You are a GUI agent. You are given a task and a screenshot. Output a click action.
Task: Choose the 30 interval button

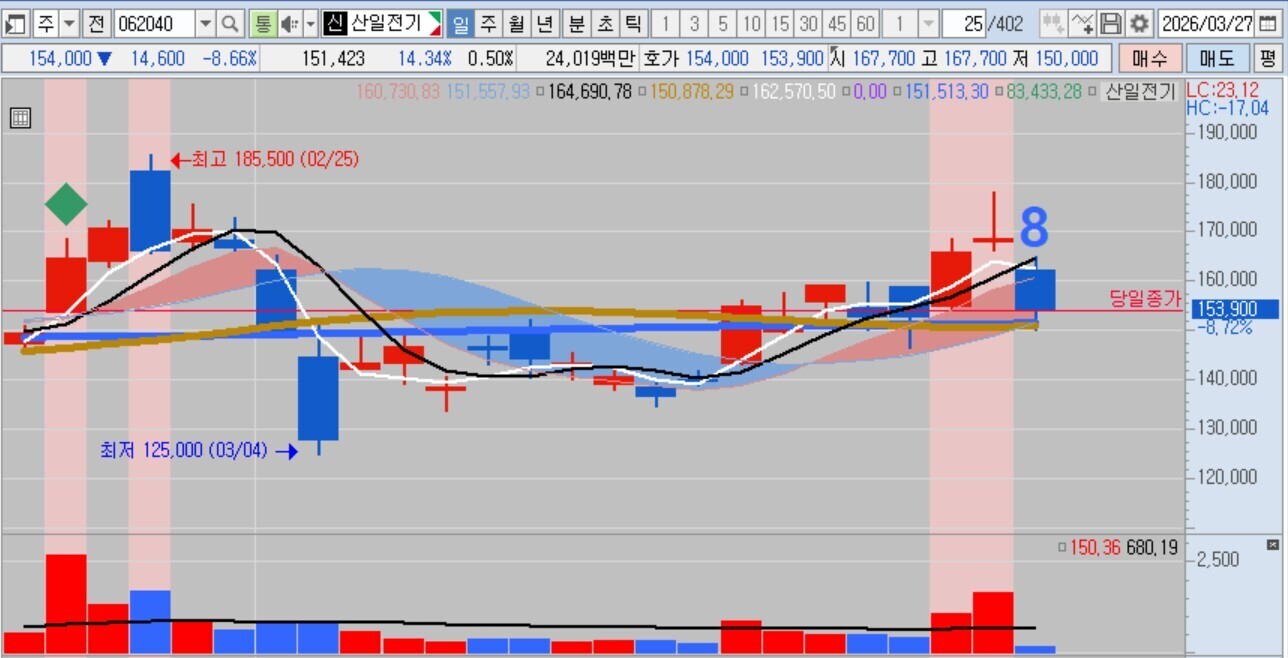[x=810, y=23]
